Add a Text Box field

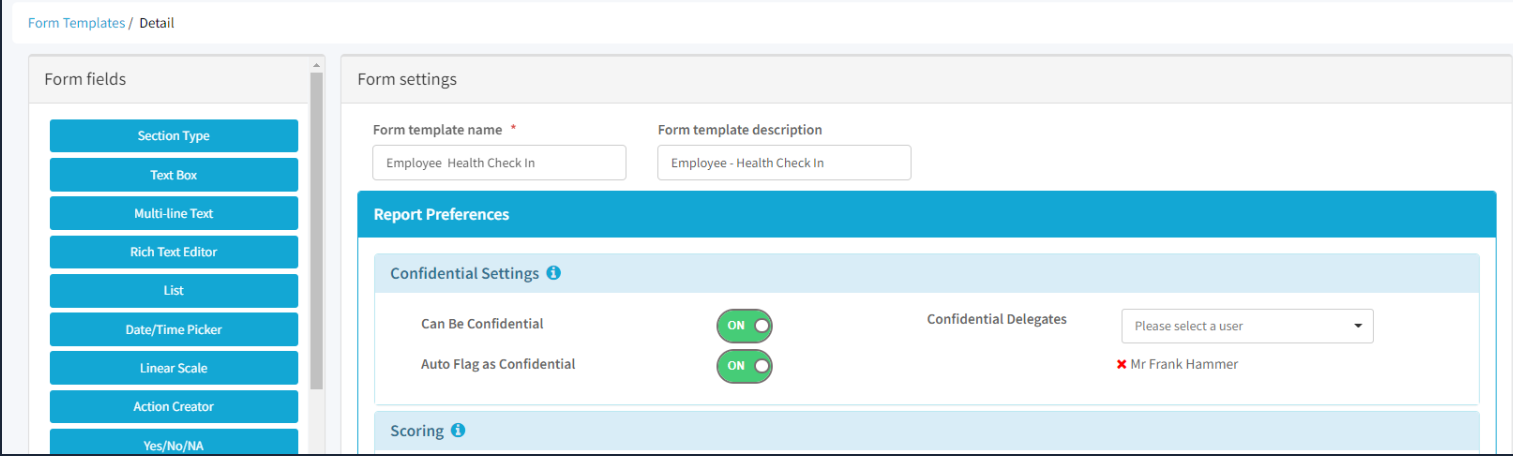click(x=174, y=175)
